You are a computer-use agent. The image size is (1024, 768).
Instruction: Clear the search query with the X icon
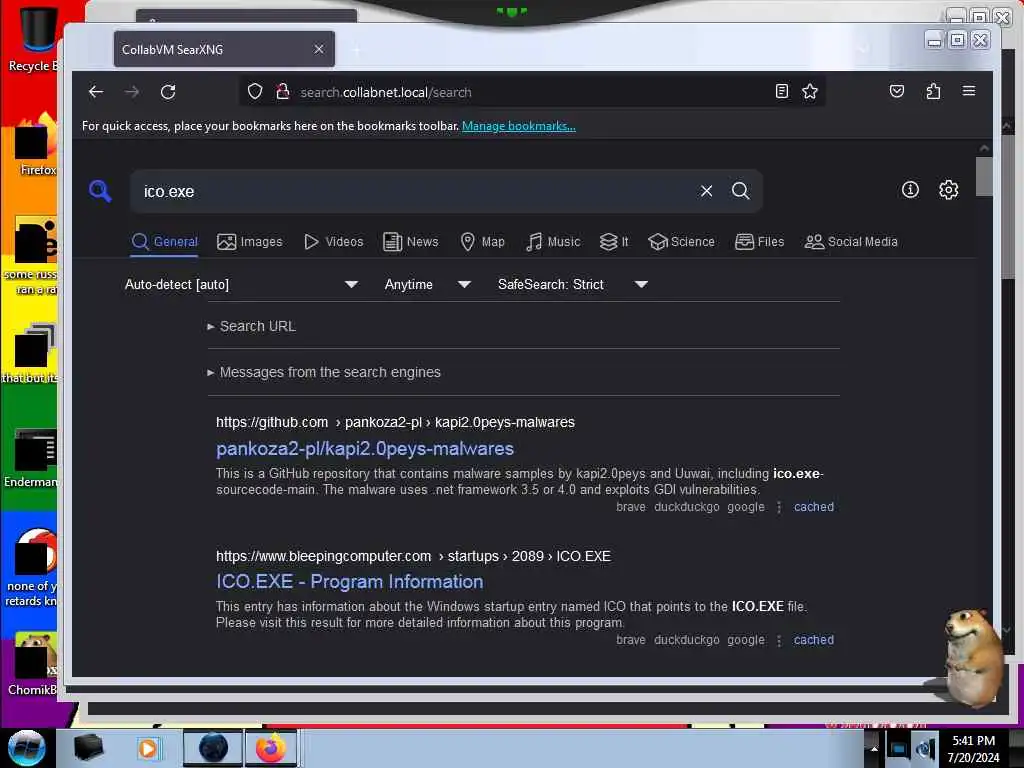coord(707,191)
